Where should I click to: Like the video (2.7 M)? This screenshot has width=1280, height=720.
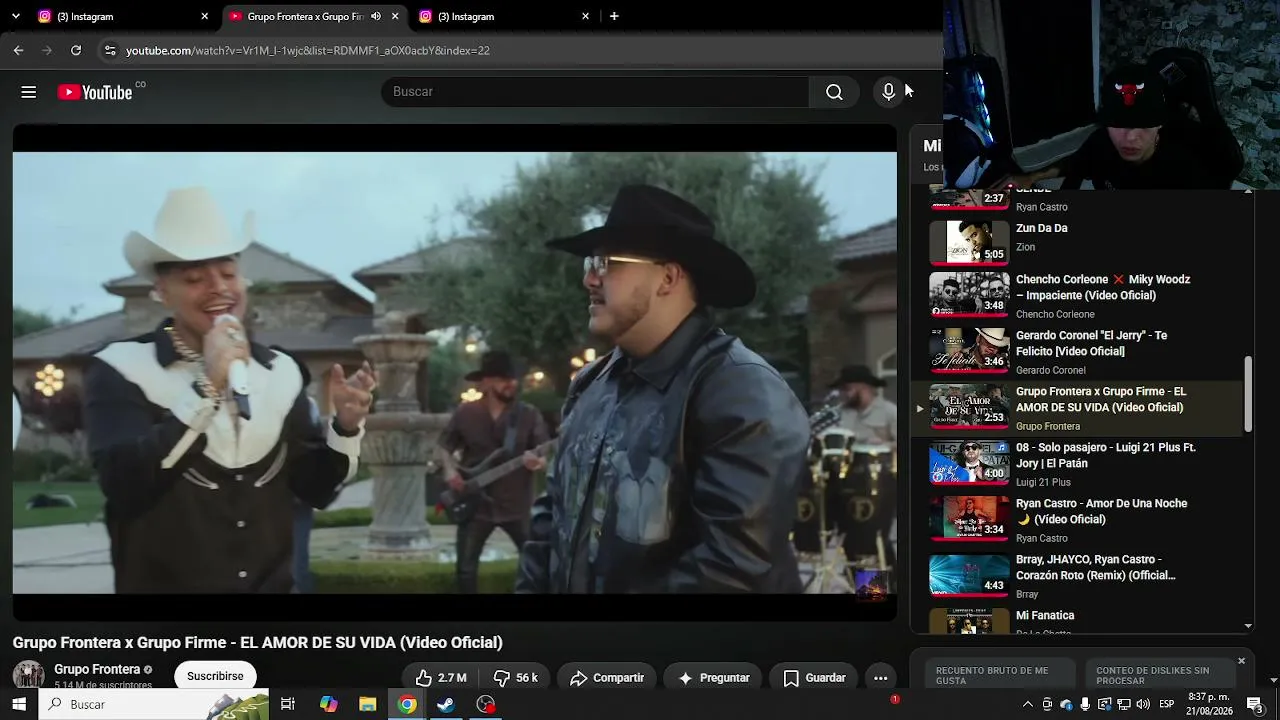(x=440, y=678)
